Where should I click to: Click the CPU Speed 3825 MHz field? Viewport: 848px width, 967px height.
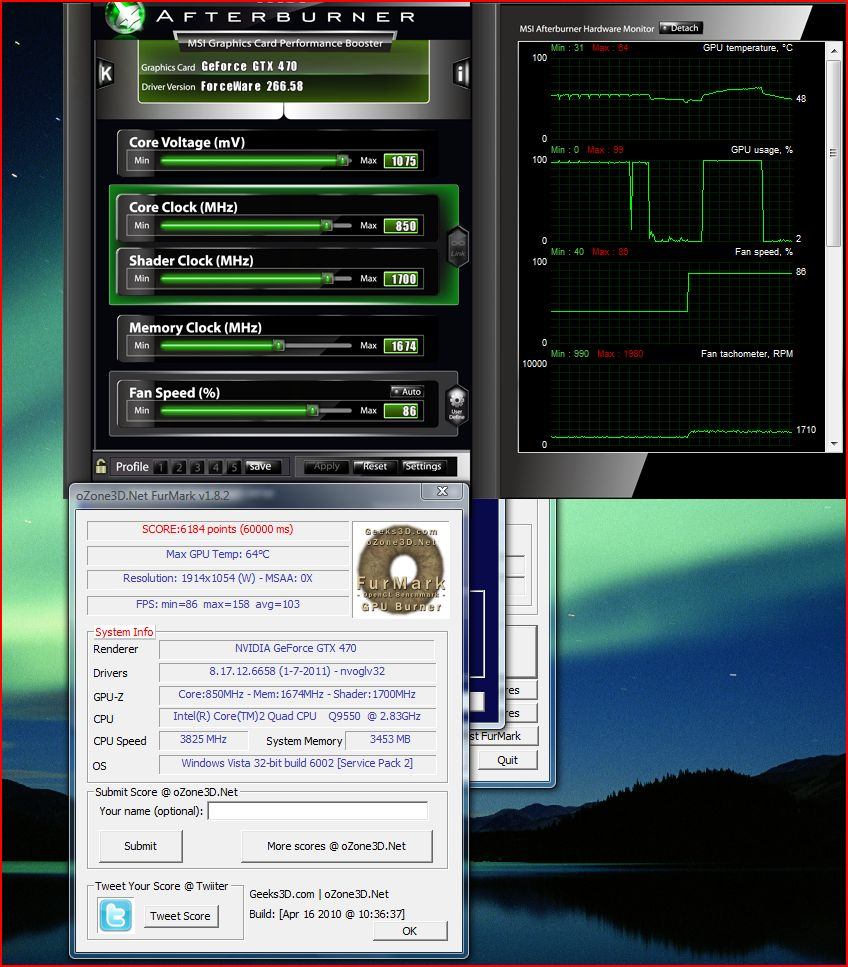coord(204,739)
